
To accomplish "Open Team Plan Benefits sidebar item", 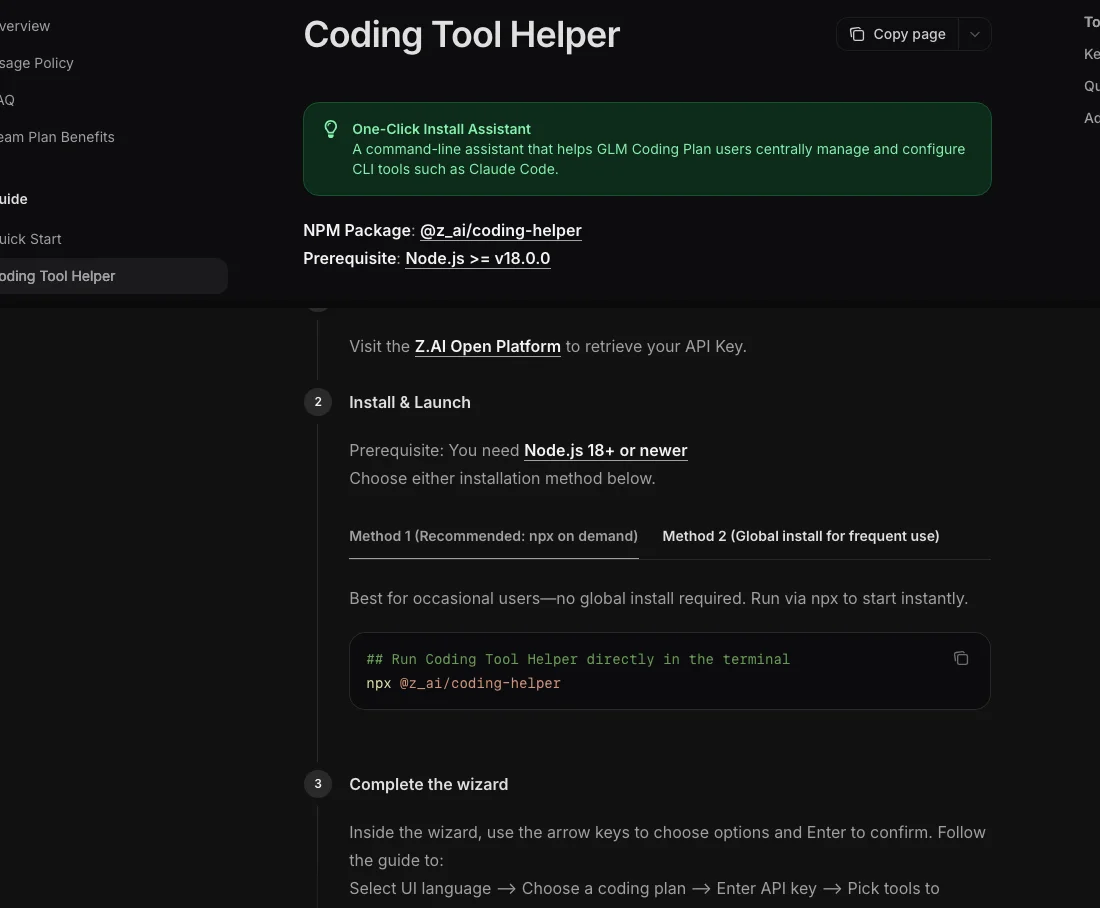I will pyautogui.click(x=57, y=137).
